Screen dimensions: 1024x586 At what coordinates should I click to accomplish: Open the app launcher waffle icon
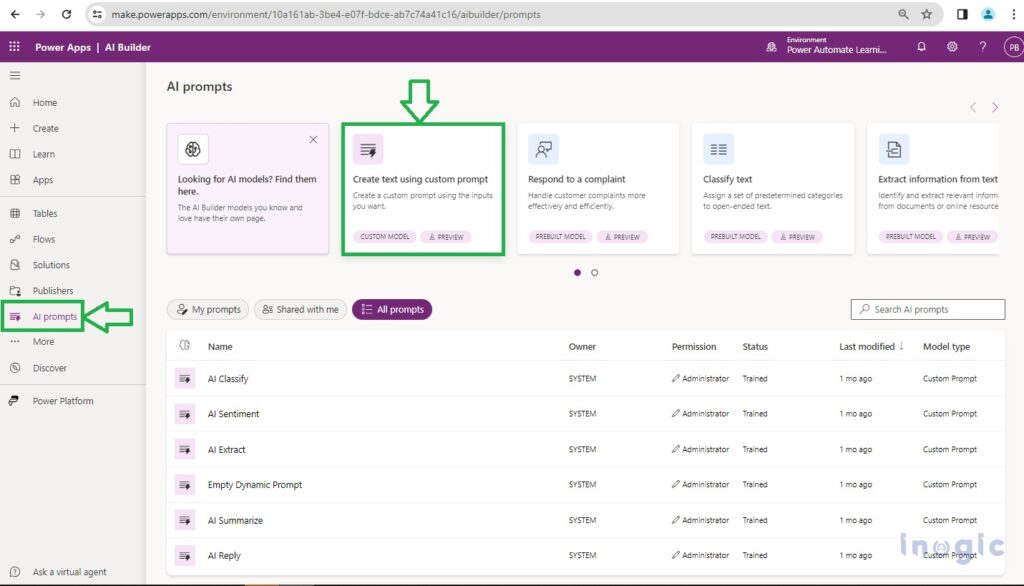point(14,47)
